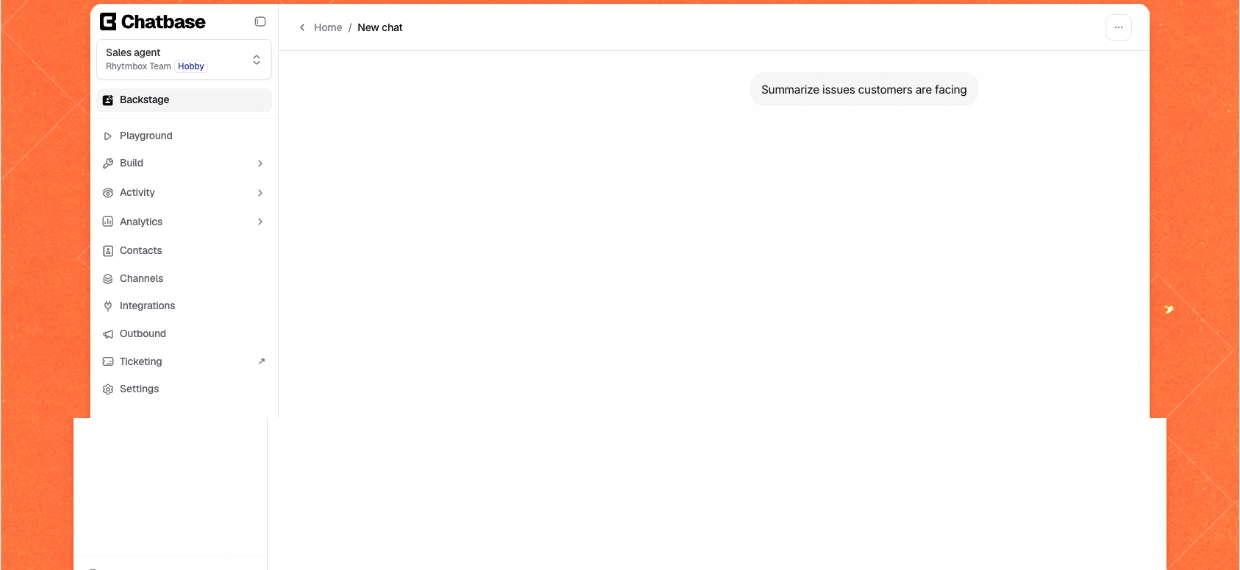Click the Outbound megaphone icon
This screenshot has width=1240, height=570.
pos(108,334)
